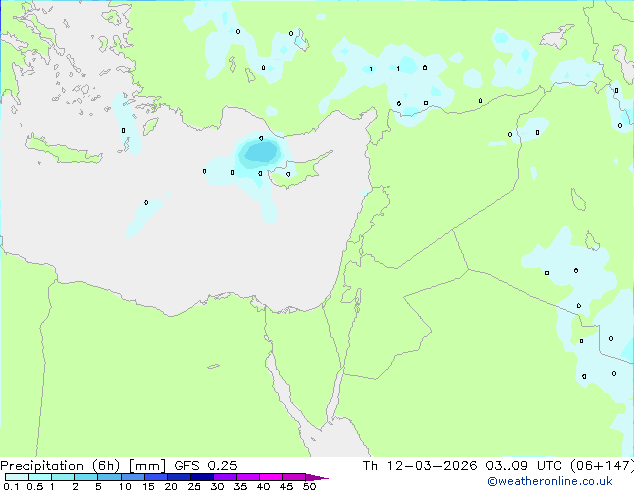Click the 2–5 mm legend swatch
Image resolution: width=634 pixels, height=490 pixels.
(86, 477)
